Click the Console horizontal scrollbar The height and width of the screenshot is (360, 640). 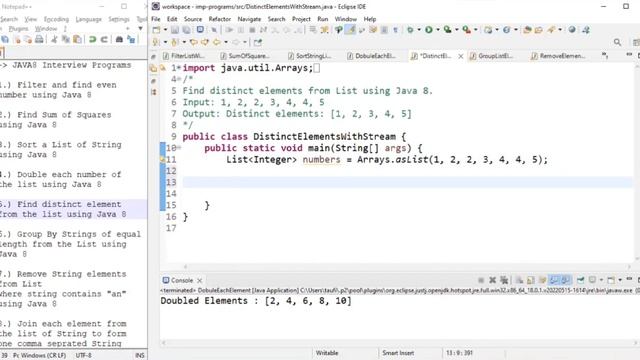coord(400,343)
